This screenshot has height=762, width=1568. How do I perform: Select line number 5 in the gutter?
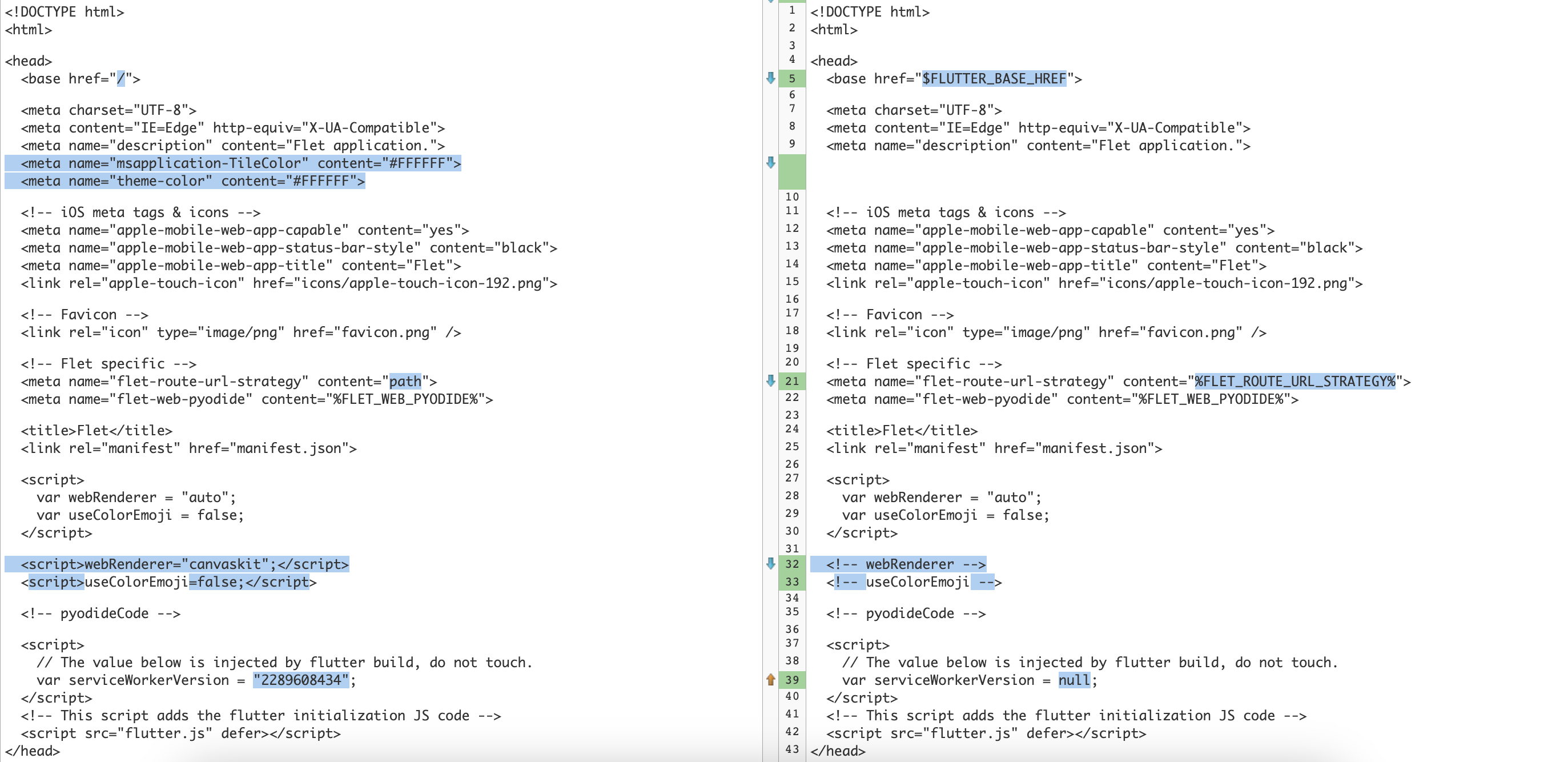[x=791, y=78]
